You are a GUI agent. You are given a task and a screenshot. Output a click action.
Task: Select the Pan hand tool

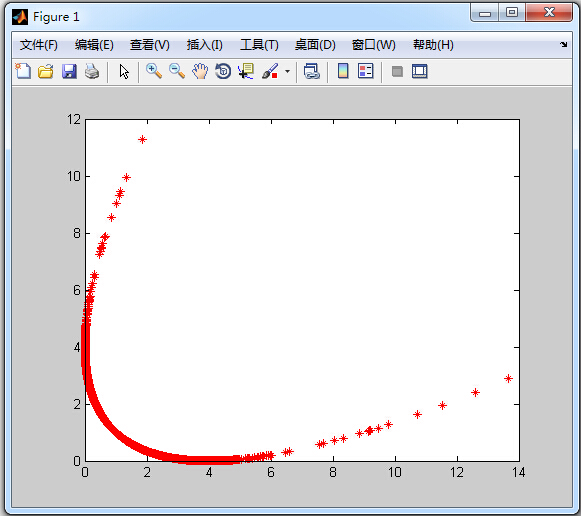200,71
